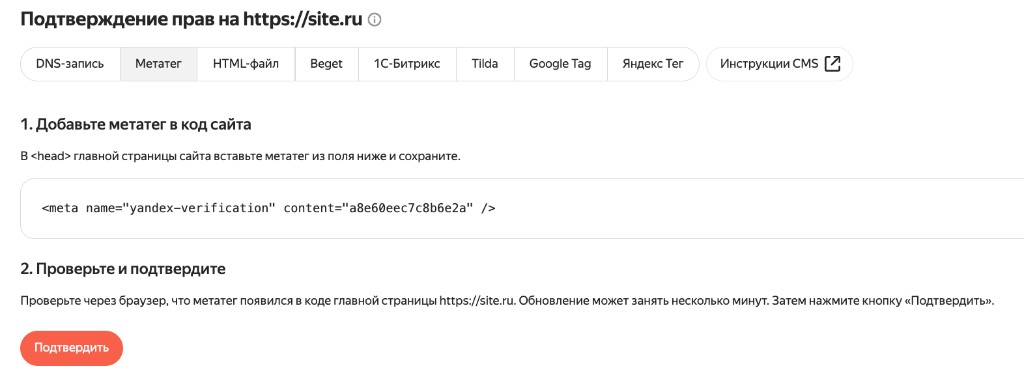This screenshot has width=1024, height=375.
Task: Switch to the DNS-запись tab
Action: point(70,64)
